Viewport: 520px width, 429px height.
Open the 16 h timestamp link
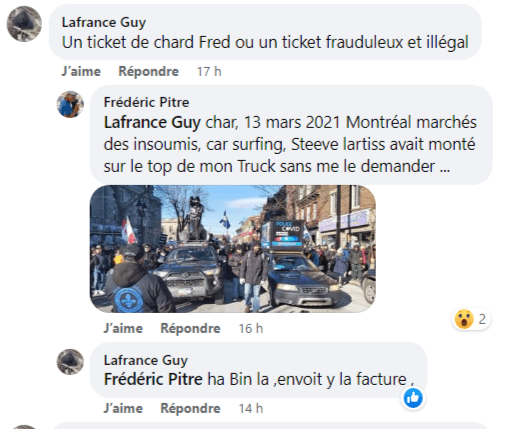pyautogui.click(x=251, y=328)
